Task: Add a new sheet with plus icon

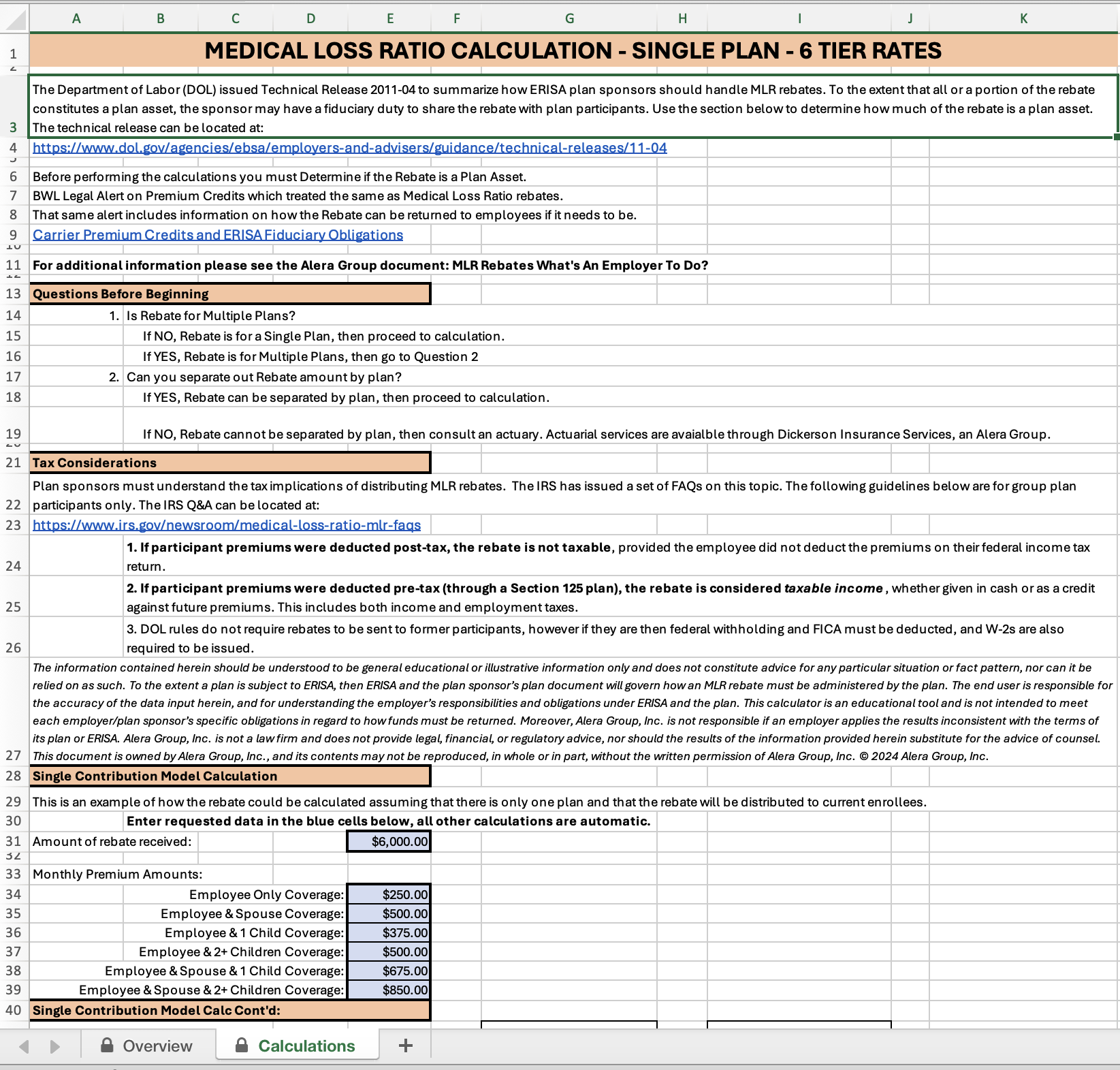Action: (406, 1045)
